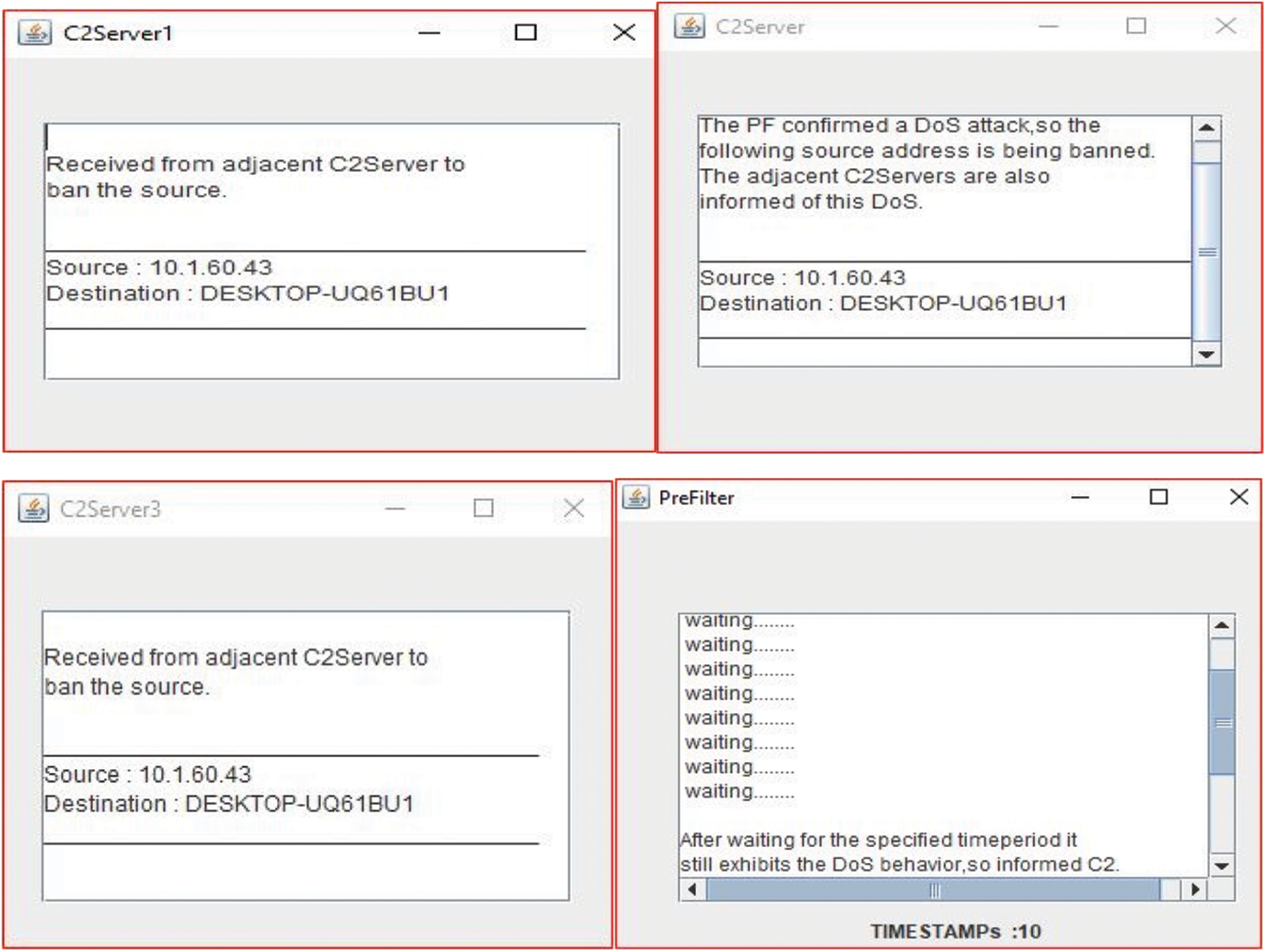Close the PreFilter window
1266x952 pixels.
pos(1238,497)
